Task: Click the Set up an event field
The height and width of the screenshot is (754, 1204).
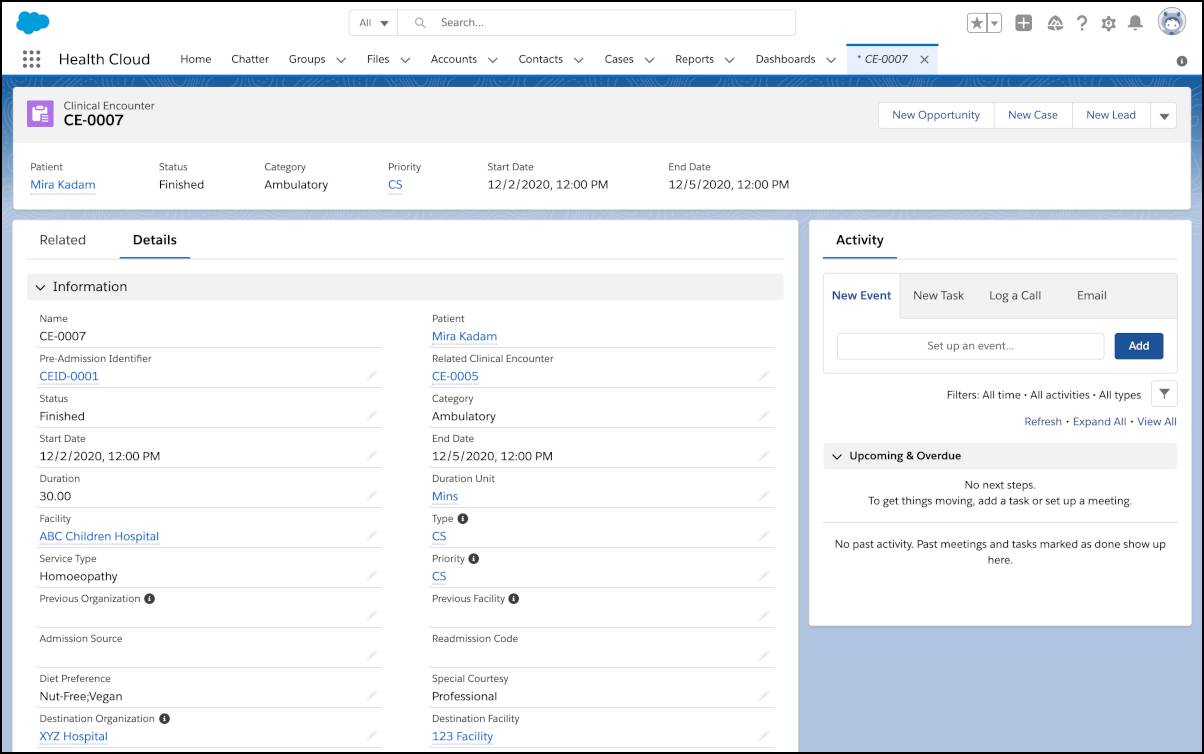Action: coord(971,346)
